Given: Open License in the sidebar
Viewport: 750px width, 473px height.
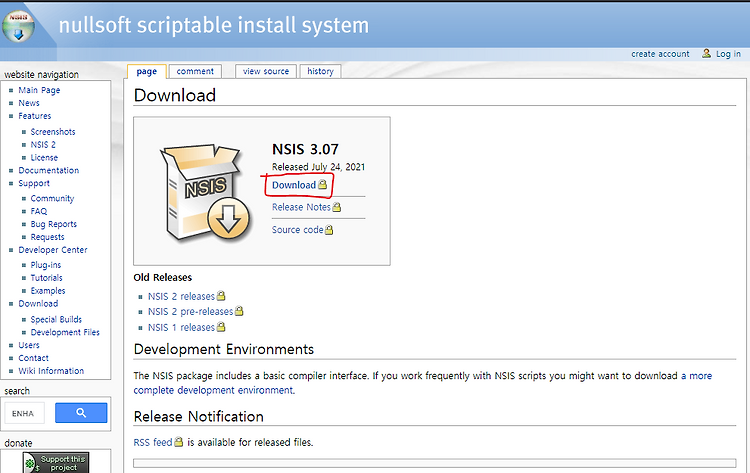Looking at the screenshot, I should (44, 157).
